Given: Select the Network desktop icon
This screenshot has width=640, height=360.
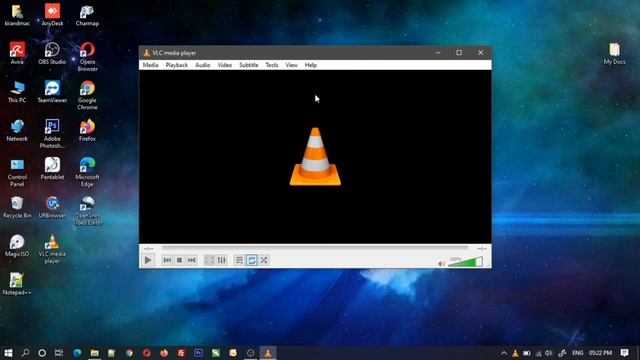Looking at the screenshot, I should pos(17,130).
